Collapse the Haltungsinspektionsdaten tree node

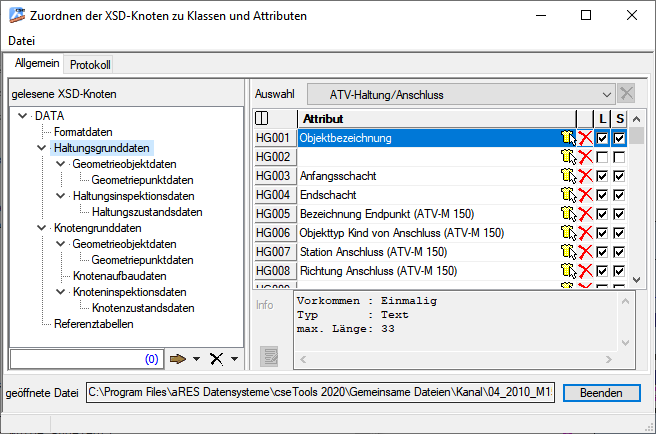tap(63, 196)
